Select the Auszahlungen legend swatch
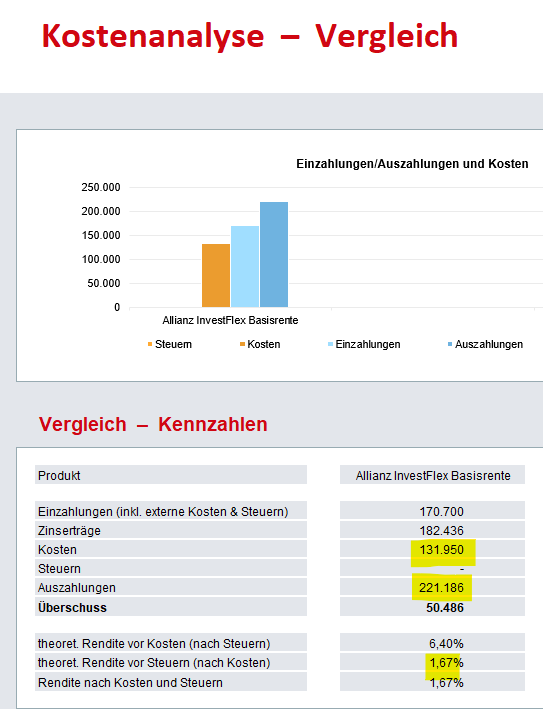Image resolution: width=543 pixels, height=709 pixels. tap(450, 345)
